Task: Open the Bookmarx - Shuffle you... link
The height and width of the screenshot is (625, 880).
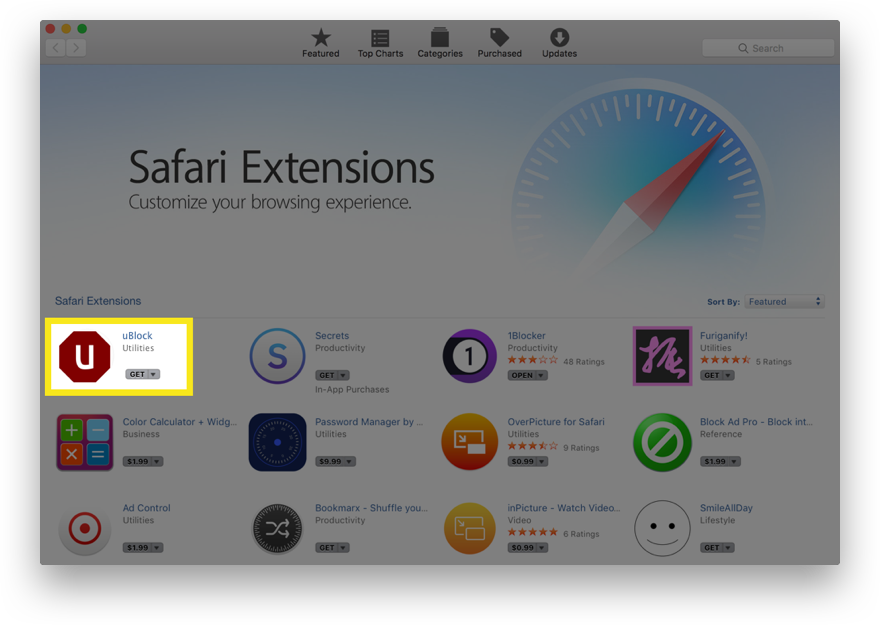Action: [371, 508]
